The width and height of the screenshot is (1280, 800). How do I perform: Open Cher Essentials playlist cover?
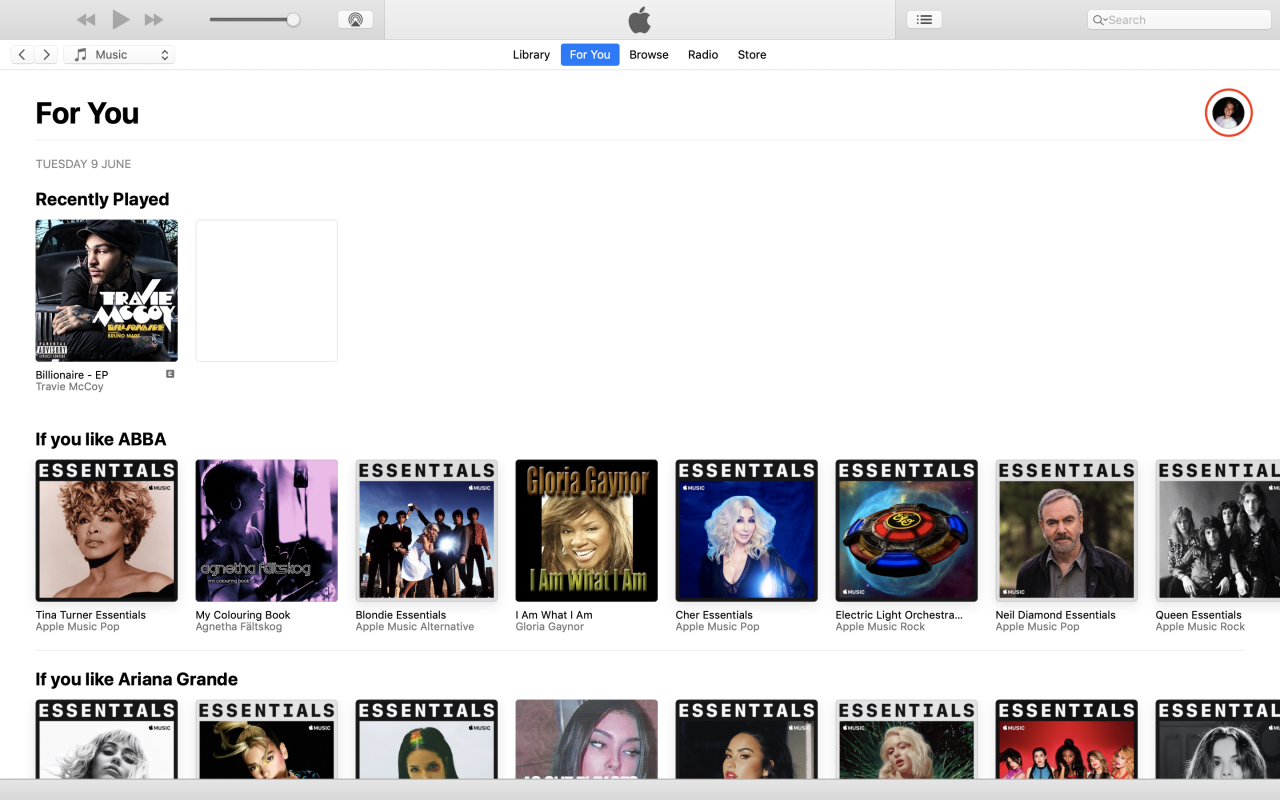[747, 531]
